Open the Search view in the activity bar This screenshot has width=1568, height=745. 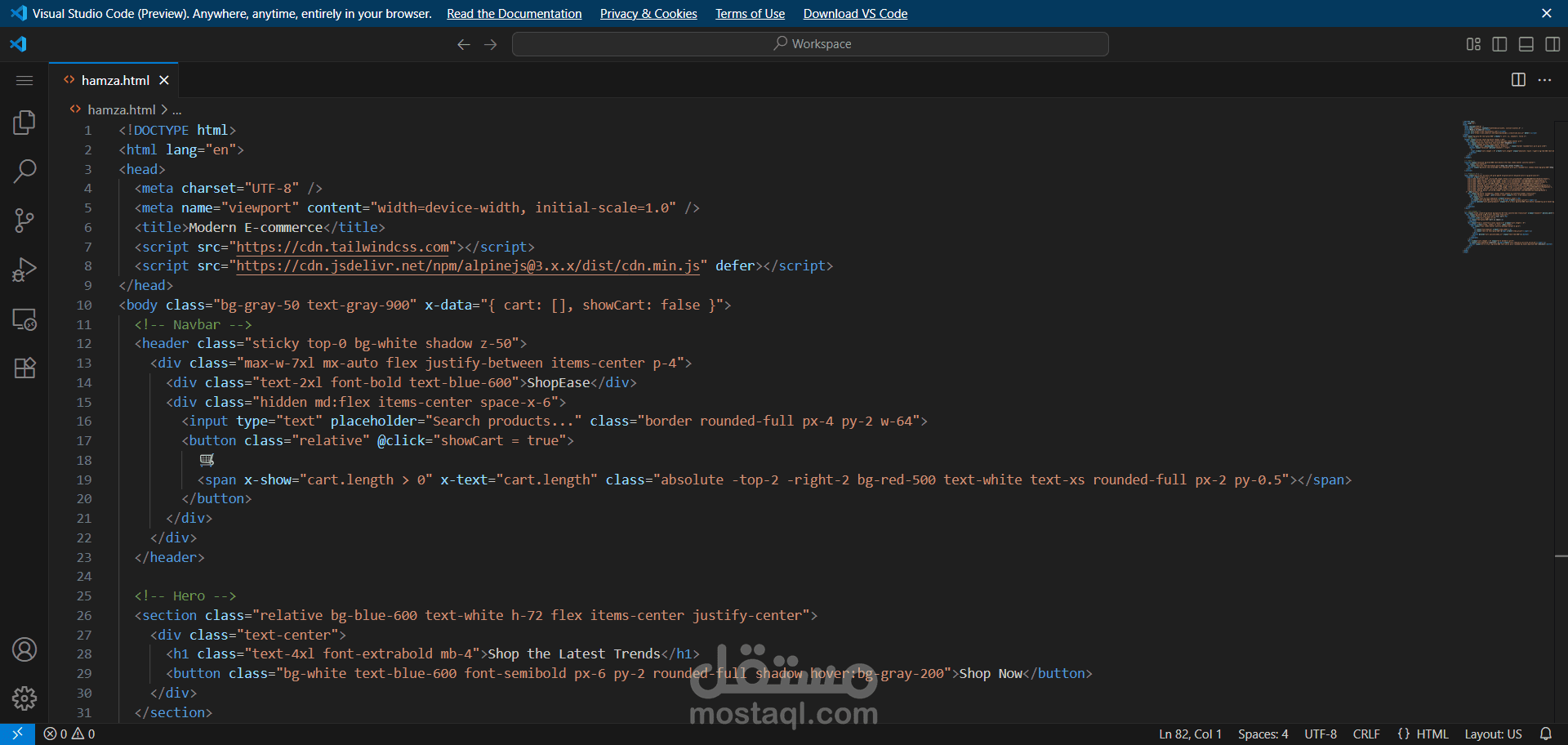(x=24, y=172)
